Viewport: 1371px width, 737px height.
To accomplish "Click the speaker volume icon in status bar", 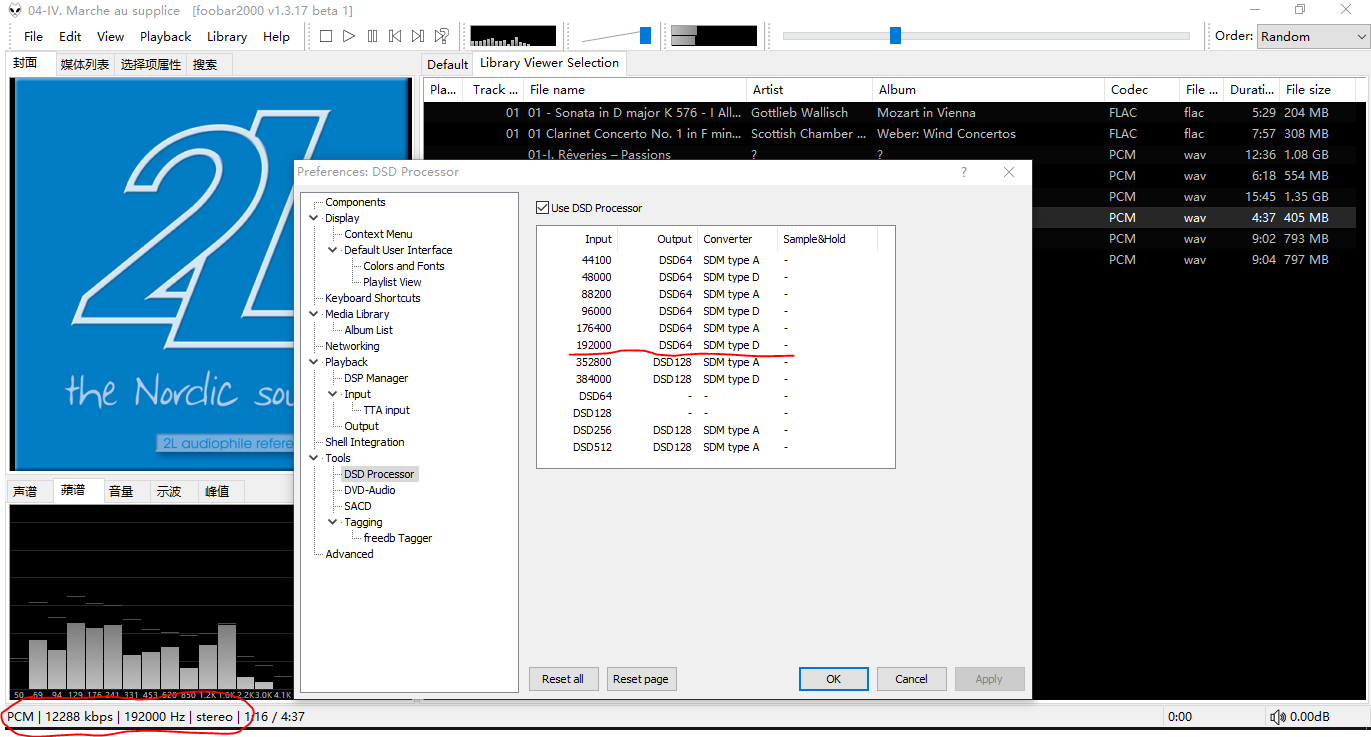I will (1277, 717).
